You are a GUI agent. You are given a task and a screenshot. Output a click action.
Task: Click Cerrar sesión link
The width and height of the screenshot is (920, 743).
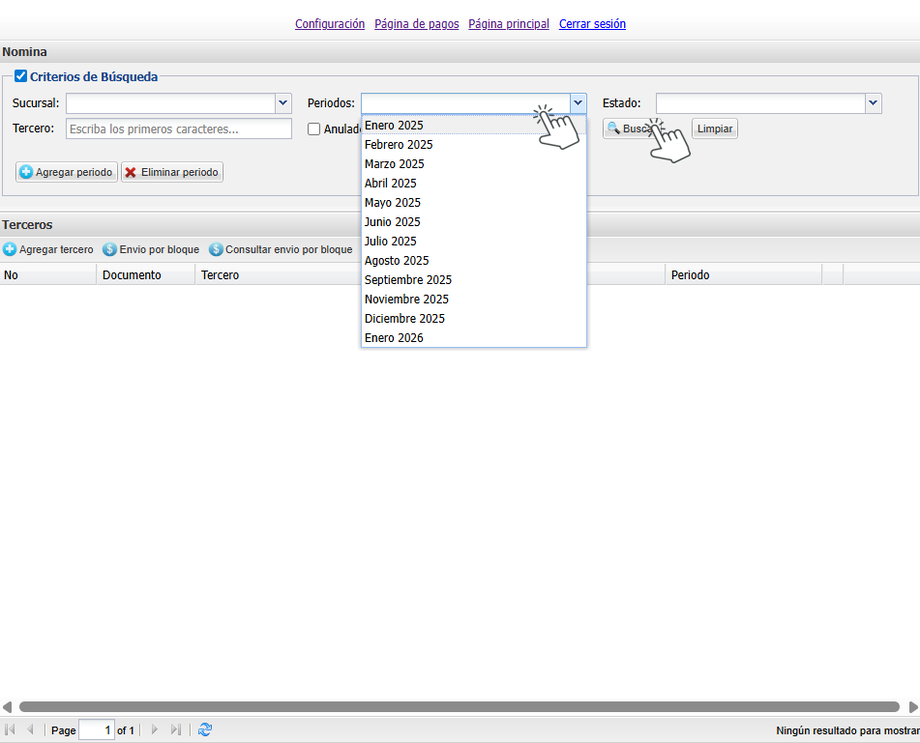point(592,24)
